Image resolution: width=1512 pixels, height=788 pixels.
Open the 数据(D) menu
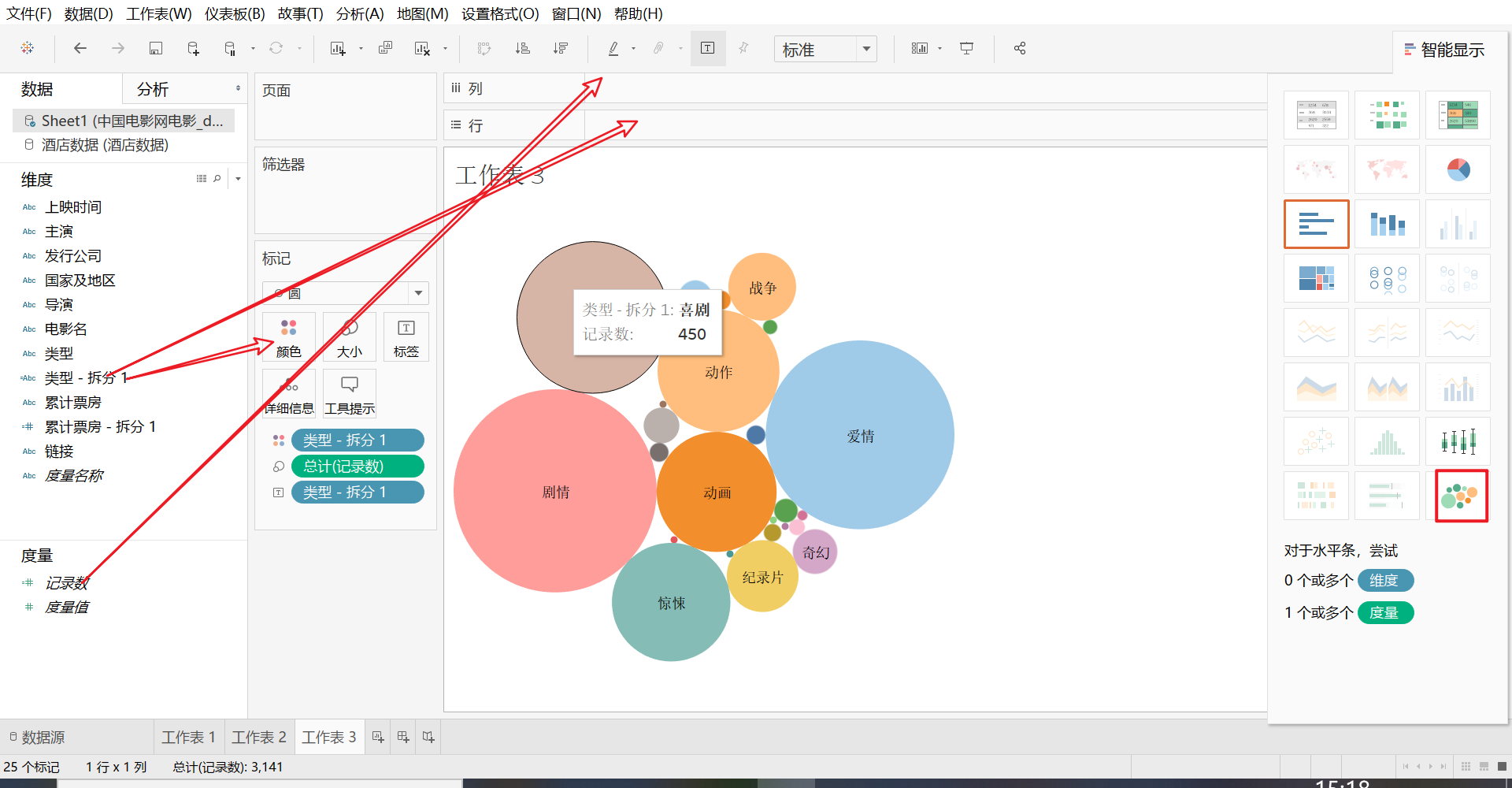(x=88, y=13)
